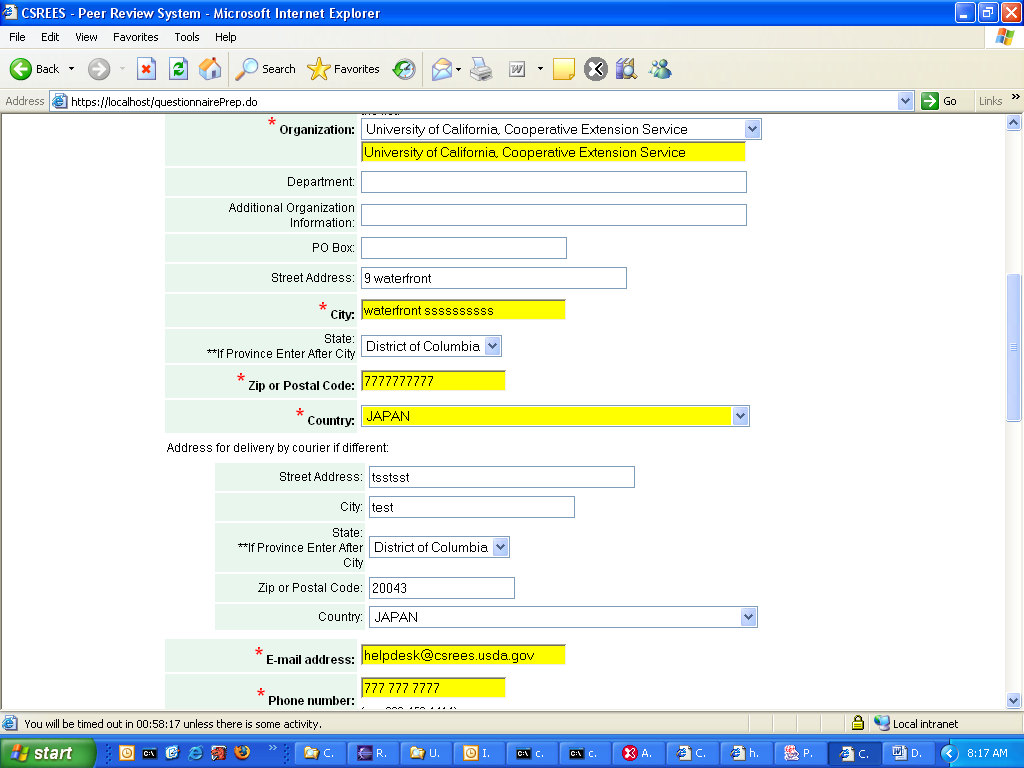Expand the Links toolbar chevron
The width and height of the screenshot is (1024, 768).
pyautogui.click(x=1016, y=97)
